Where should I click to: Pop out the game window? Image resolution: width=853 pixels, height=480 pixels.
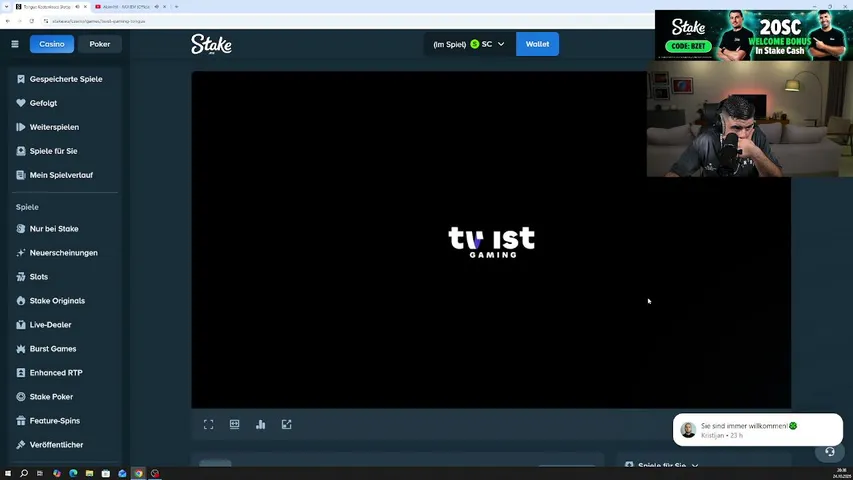point(287,424)
